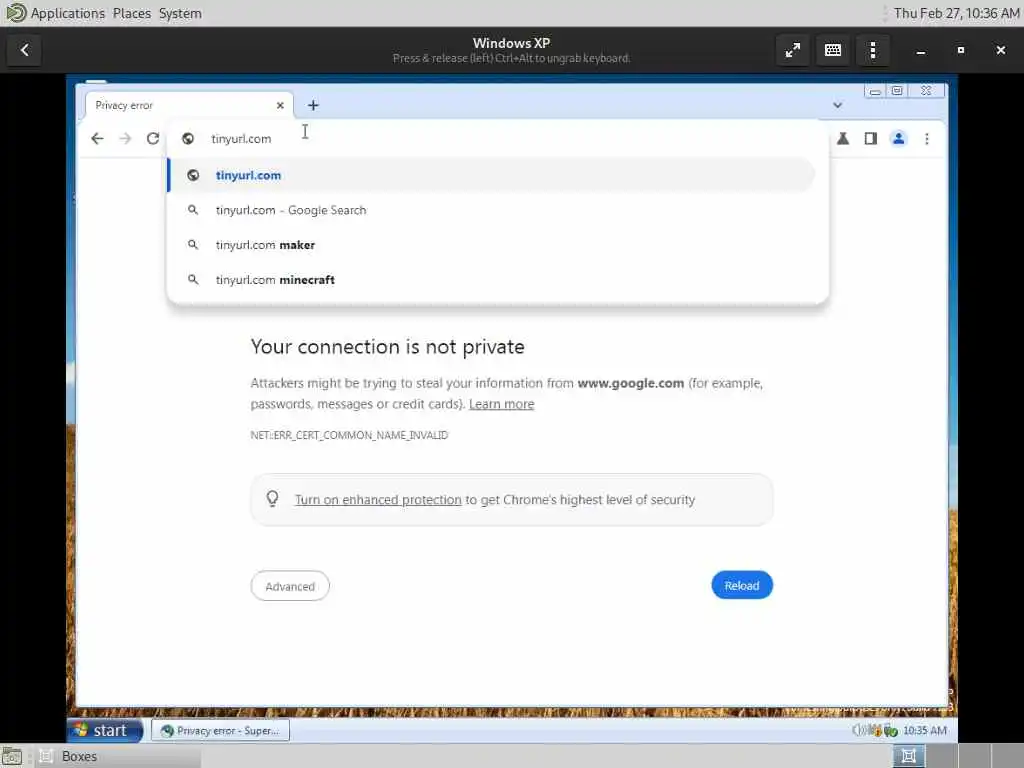Viewport: 1024px width, 768px height.
Task: Click workspace switcher icon at bottom right
Action: click(x=908, y=756)
